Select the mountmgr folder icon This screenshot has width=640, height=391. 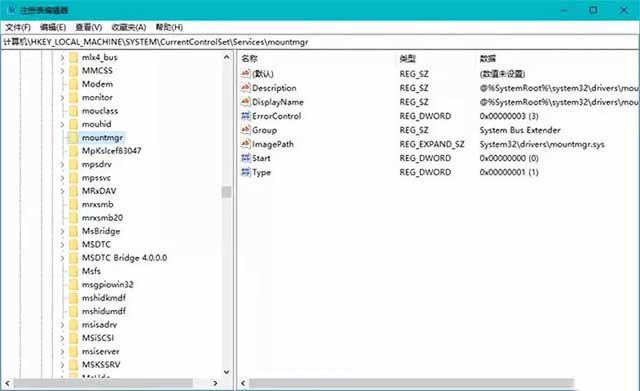click(x=73, y=138)
